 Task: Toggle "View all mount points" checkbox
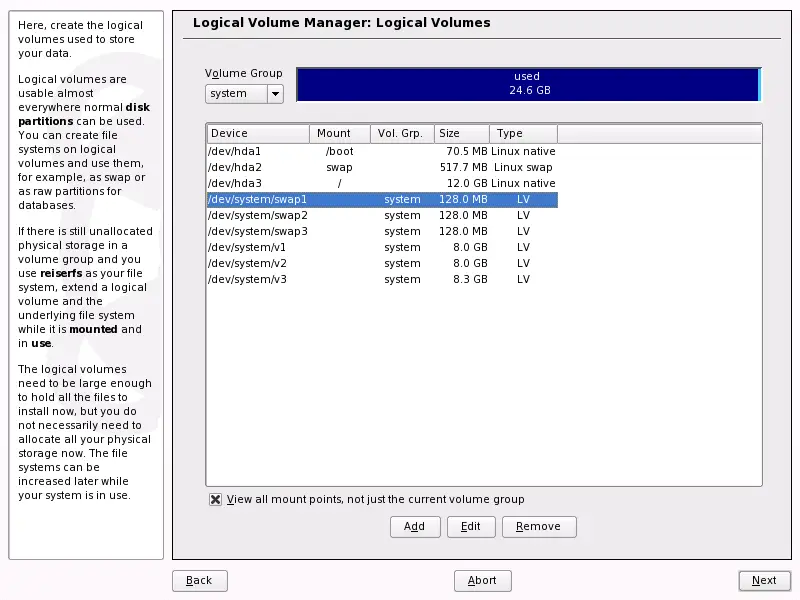(x=216, y=499)
